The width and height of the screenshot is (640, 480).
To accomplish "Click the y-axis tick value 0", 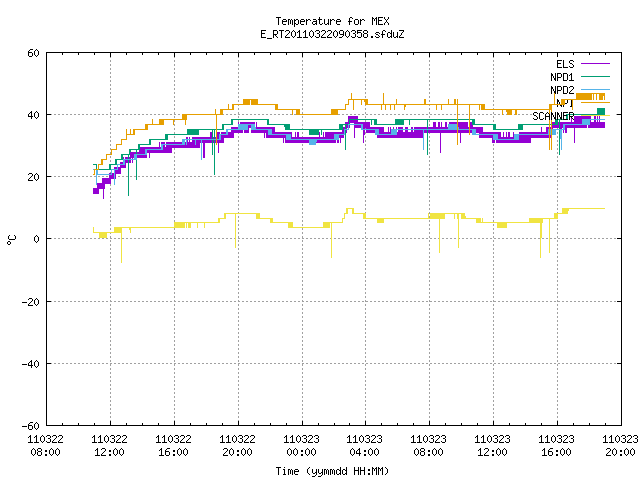I will [37, 239].
